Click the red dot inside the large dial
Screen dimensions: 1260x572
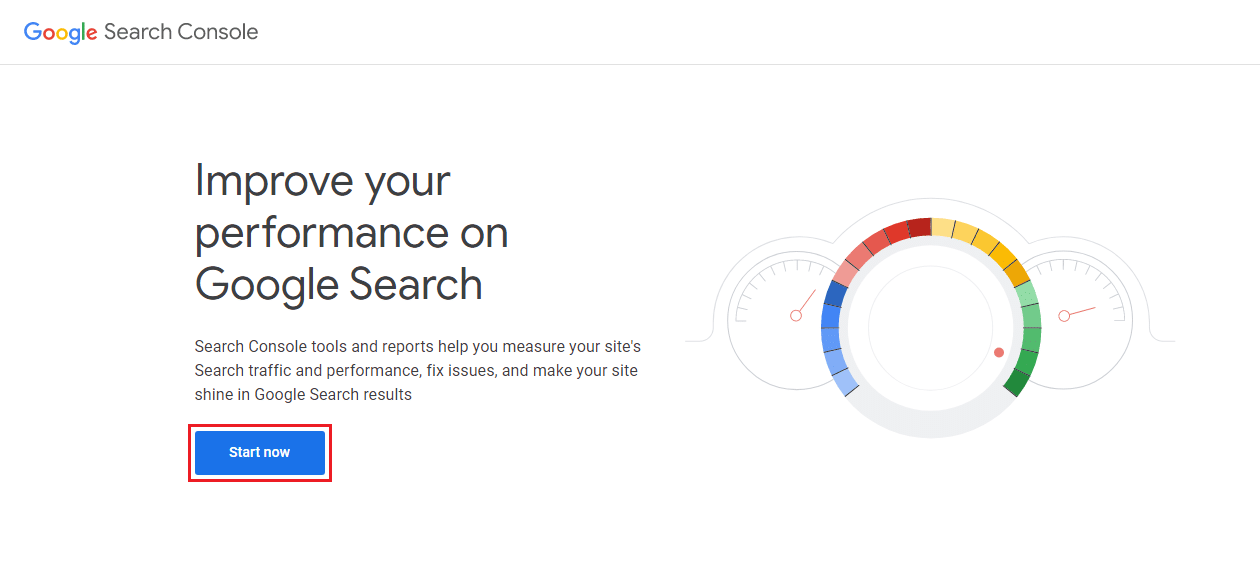coord(998,352)
